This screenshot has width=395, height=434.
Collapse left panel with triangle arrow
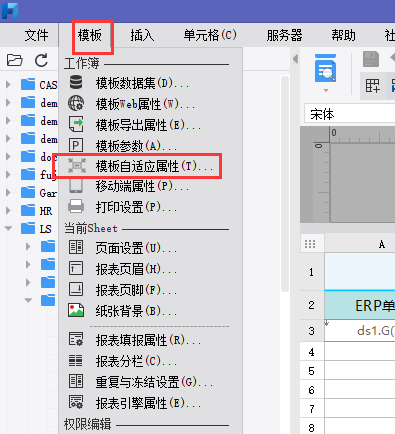(x=295, y=59)
